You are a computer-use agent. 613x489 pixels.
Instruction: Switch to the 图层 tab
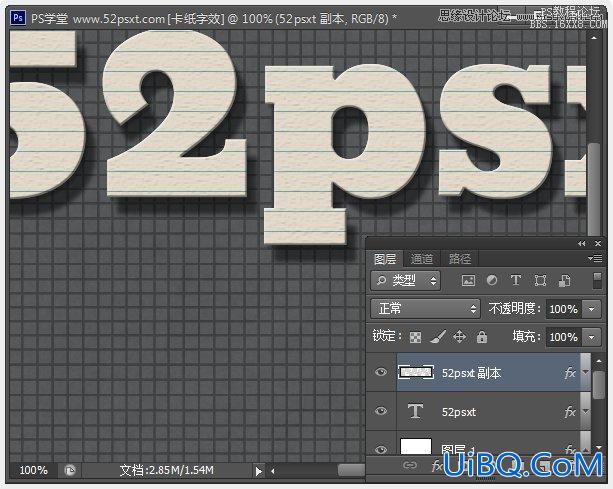(385, 259)
